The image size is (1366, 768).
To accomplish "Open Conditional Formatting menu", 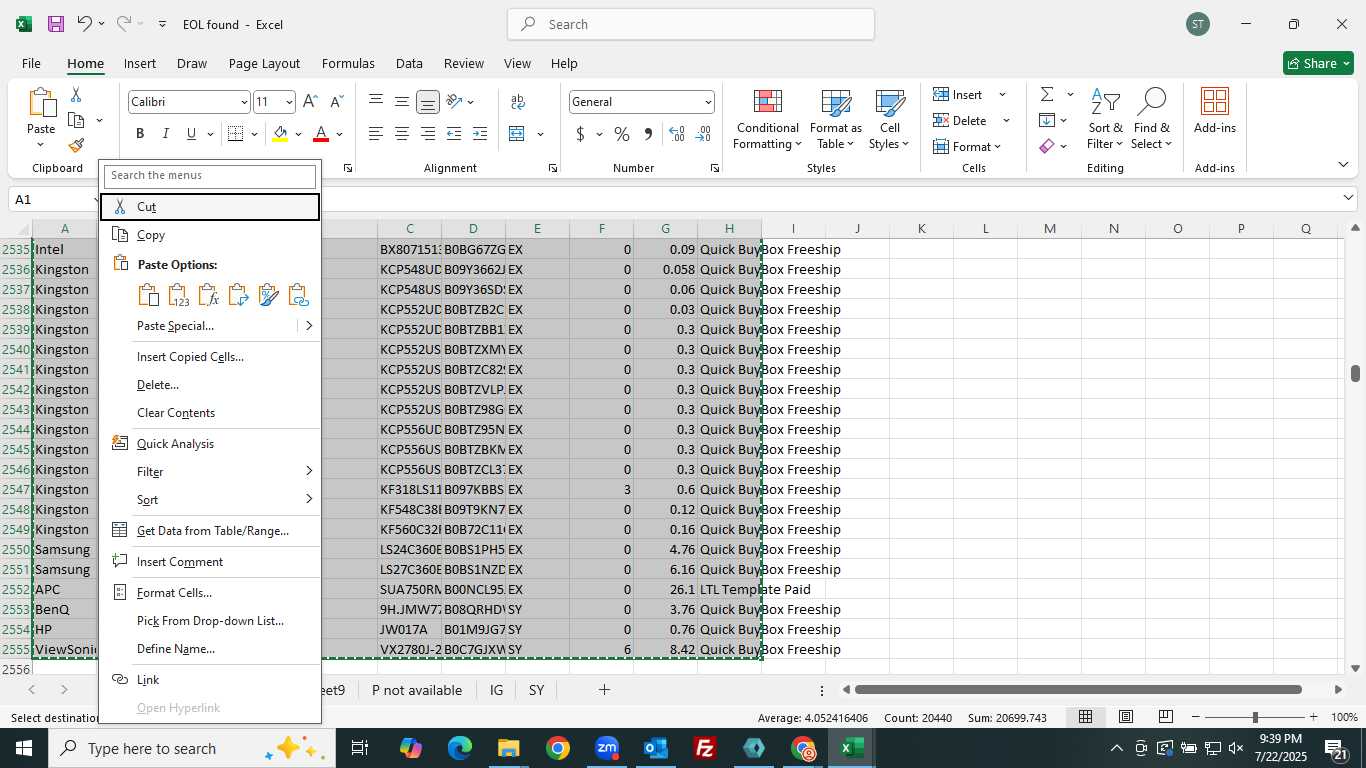I will (x=767, y=120).
